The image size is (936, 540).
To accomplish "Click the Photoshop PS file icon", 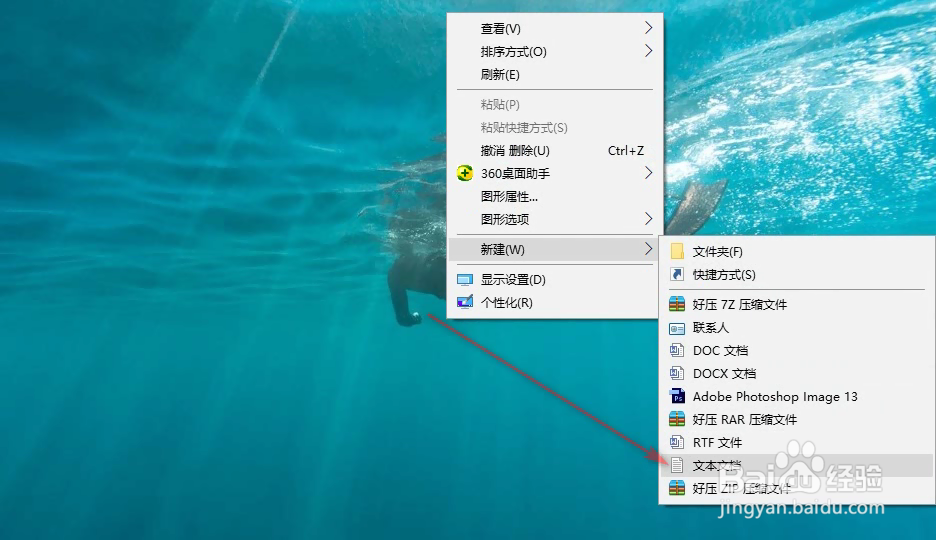I will [677, 396].
